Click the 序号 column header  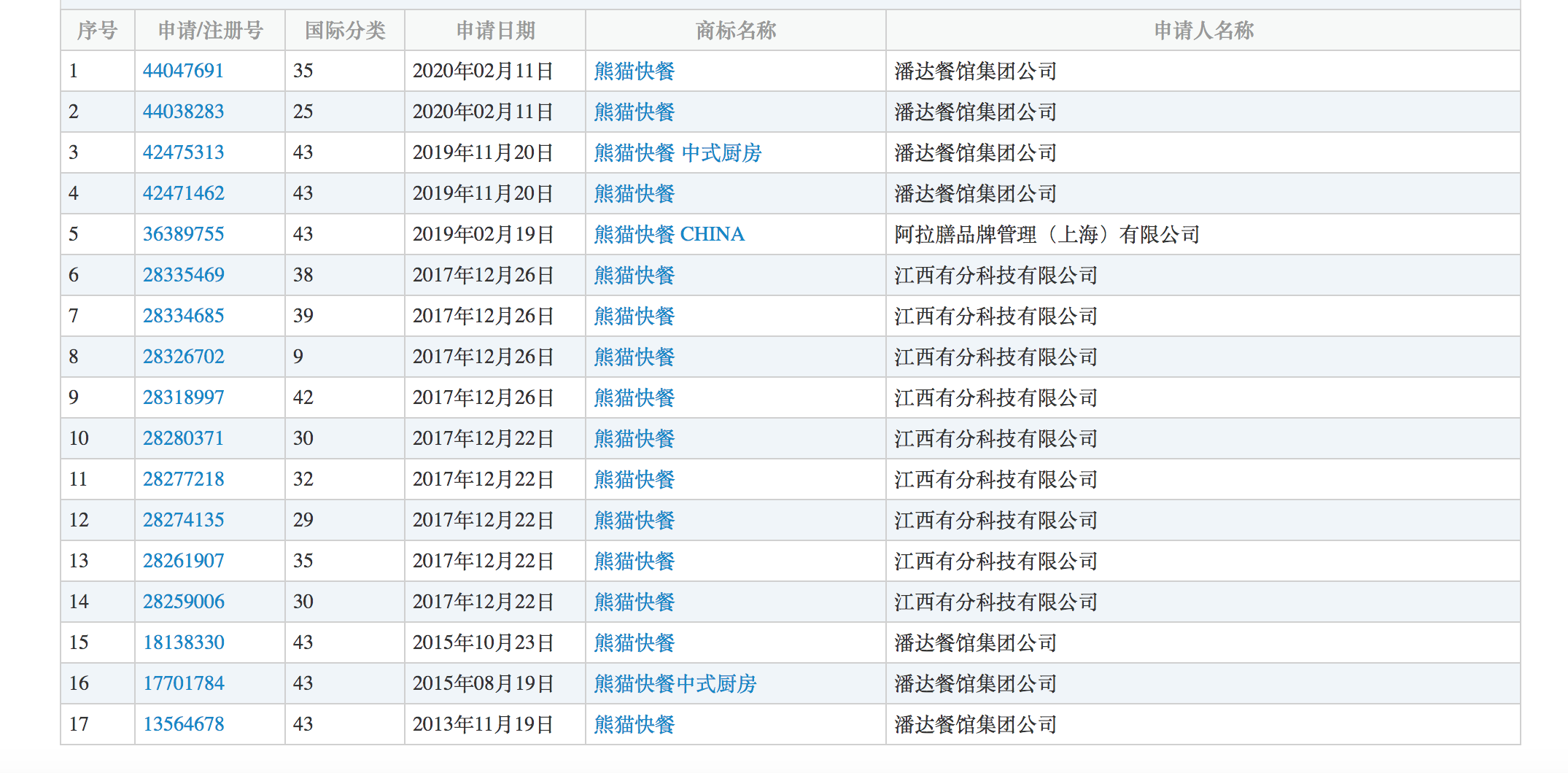tap(97, 30)
